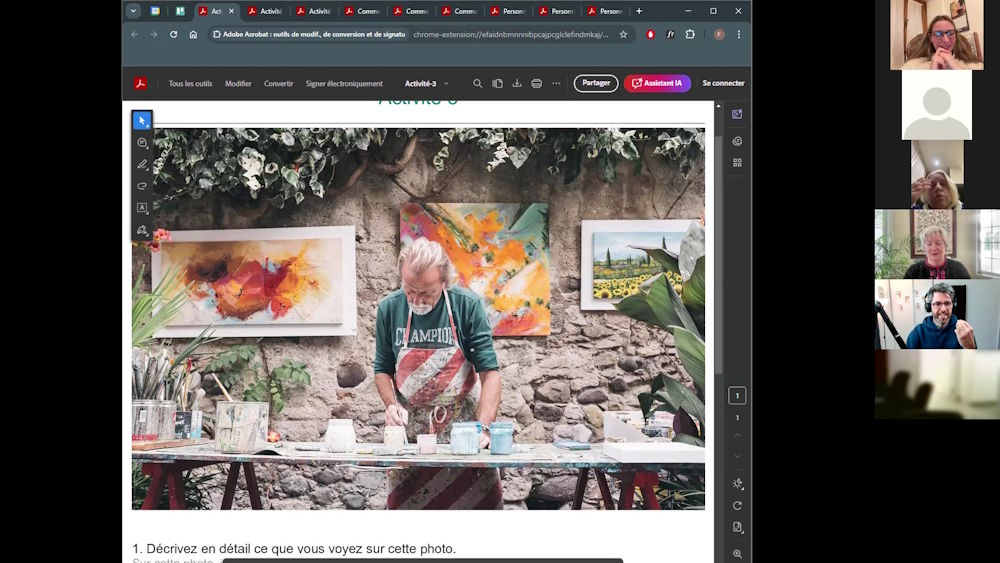Click the Acrobat red logo
1000x563 pixels.
click(140, 84)
